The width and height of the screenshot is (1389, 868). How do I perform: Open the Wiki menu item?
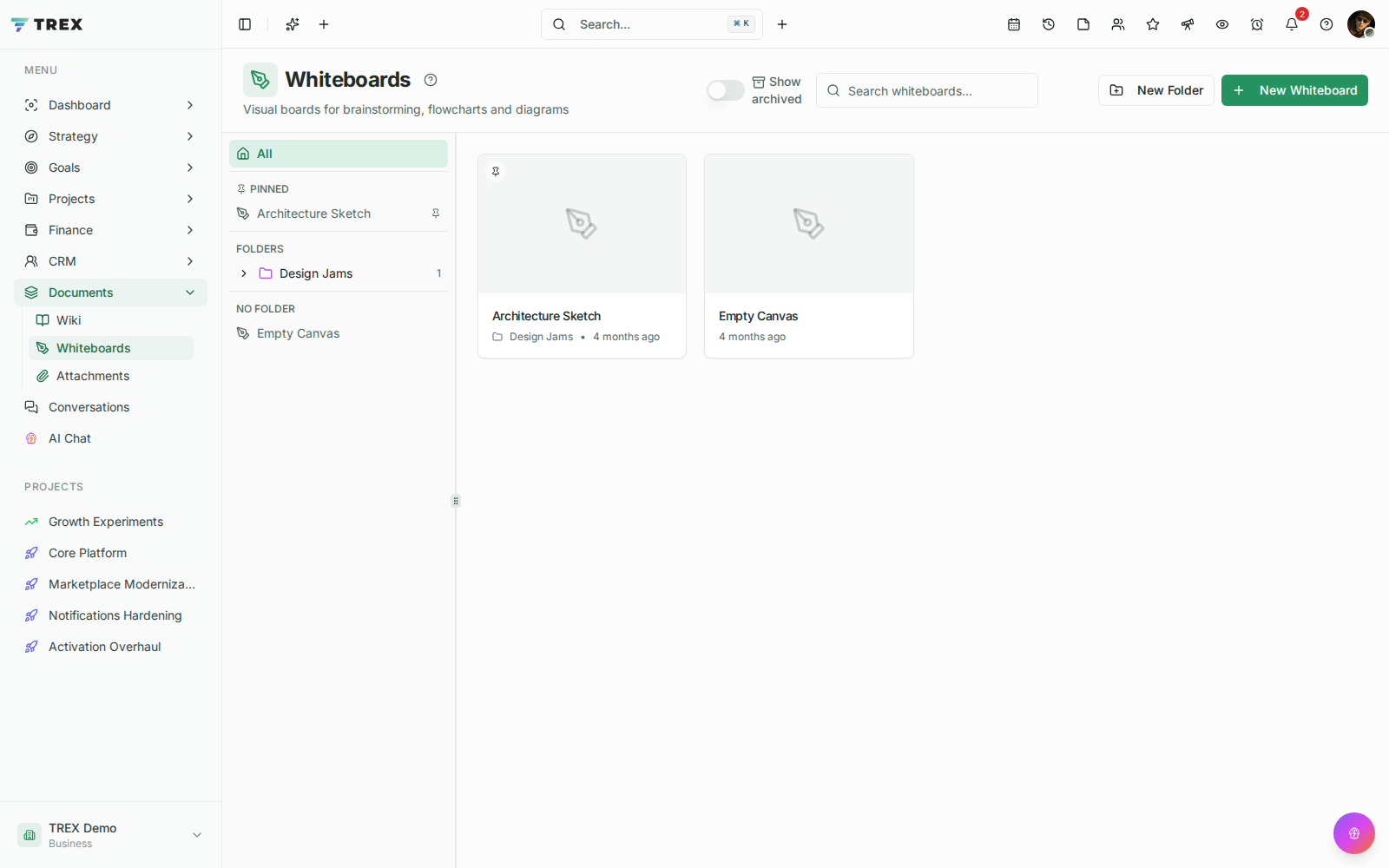(x=111, y=320)
